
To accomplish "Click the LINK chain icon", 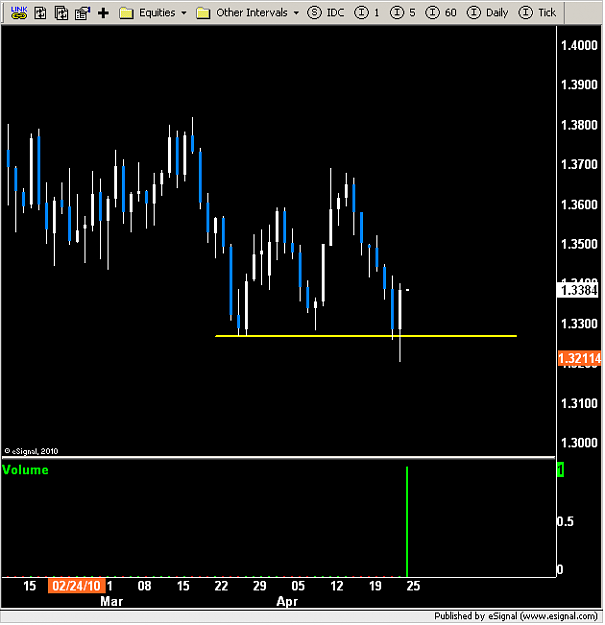I will pyautogui.click(x=19, y=13).
